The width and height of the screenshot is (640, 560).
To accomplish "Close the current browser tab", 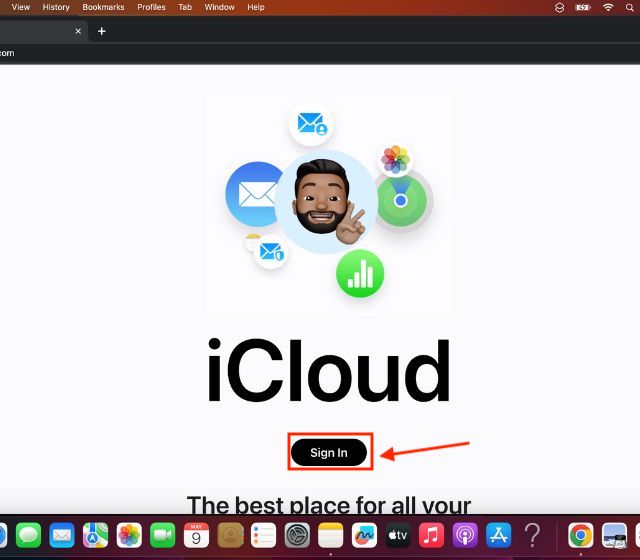I will pyautogui.click(x=78, y=31).
